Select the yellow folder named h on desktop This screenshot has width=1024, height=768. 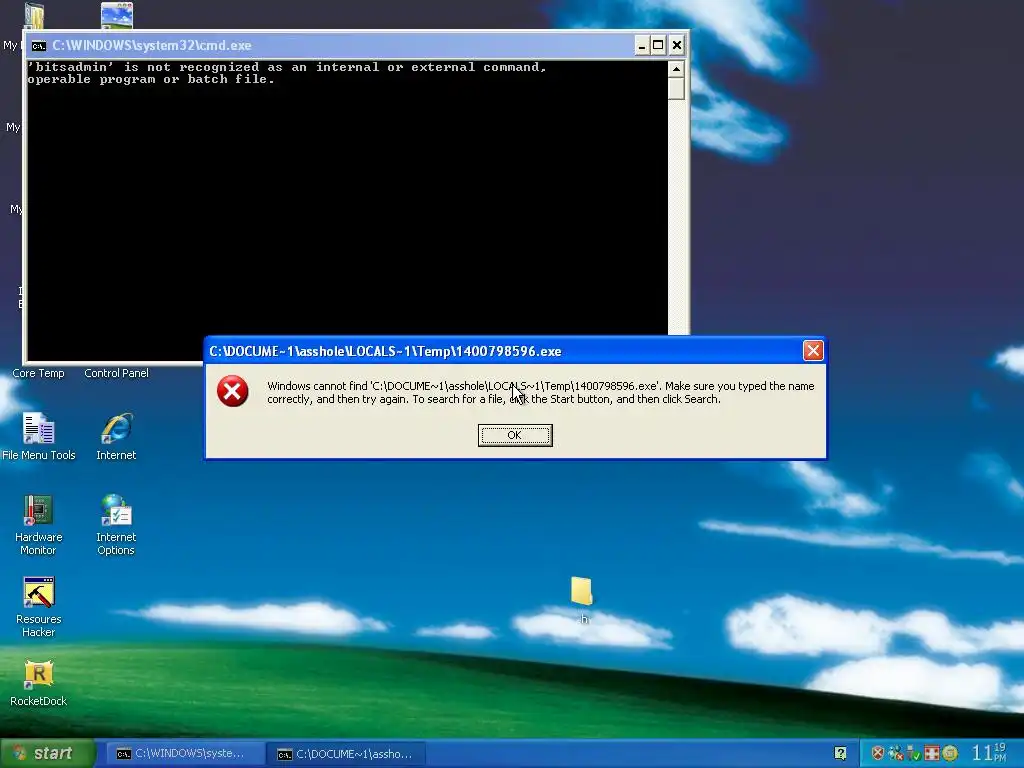pos(581,600)
